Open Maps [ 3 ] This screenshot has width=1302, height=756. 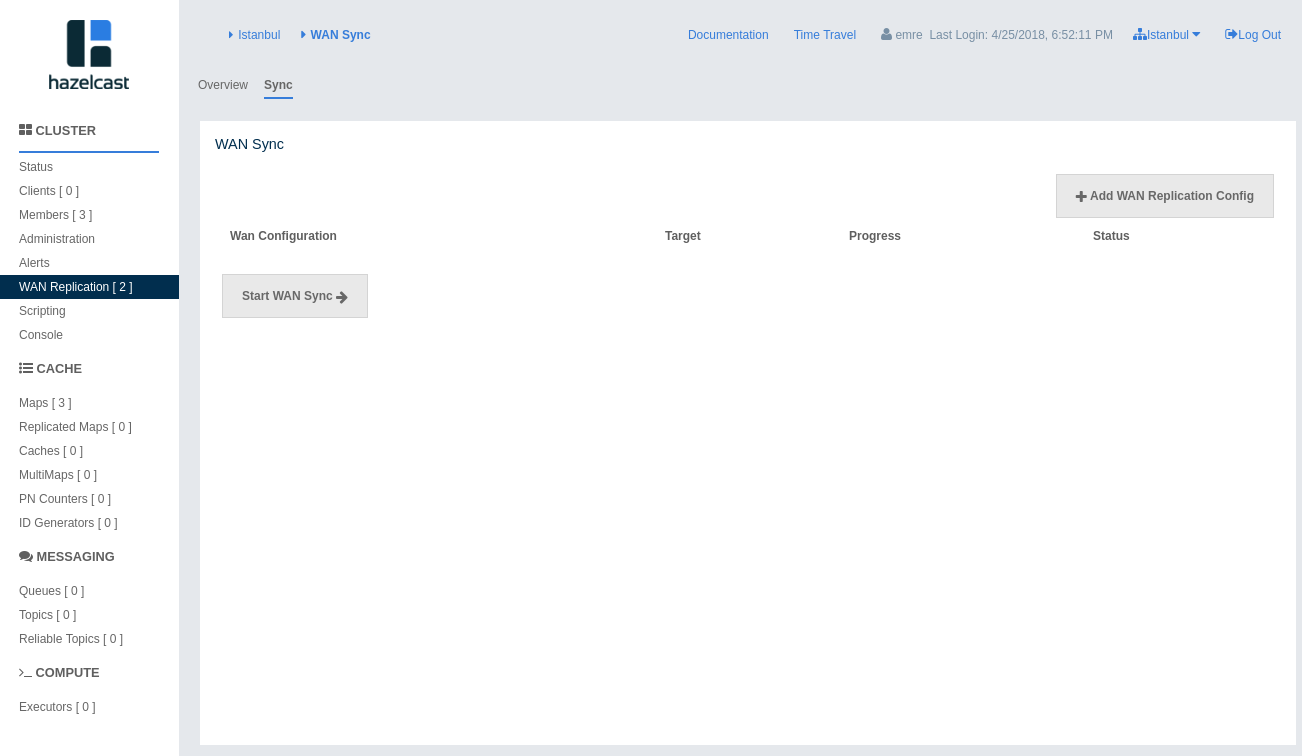coord(45,403)
